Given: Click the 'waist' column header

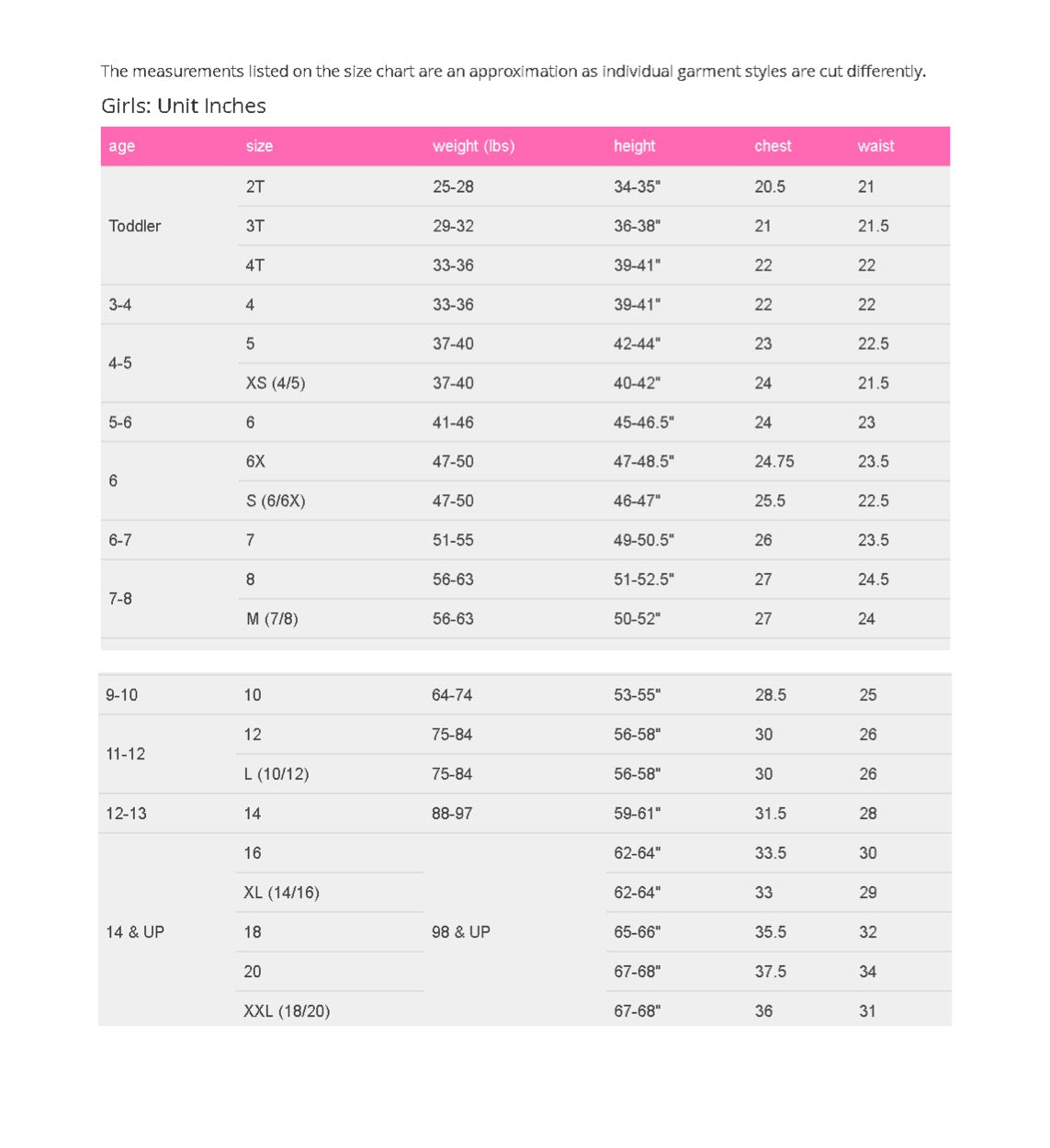Looking at the screenshot, I should tap(899, 146).
